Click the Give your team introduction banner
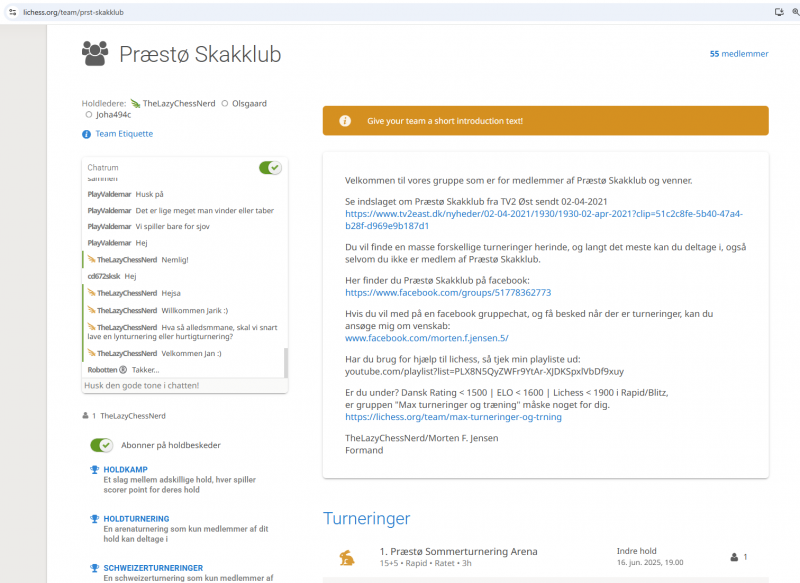 pos(545,121)
